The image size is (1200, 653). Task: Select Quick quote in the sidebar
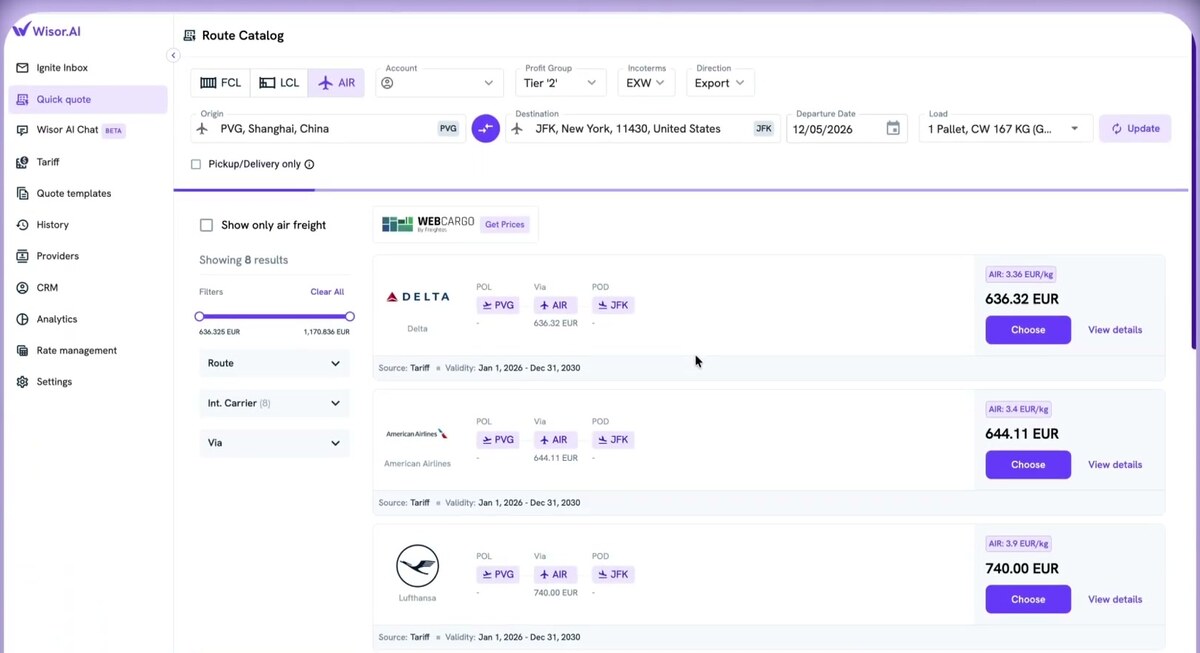point(88,99)
